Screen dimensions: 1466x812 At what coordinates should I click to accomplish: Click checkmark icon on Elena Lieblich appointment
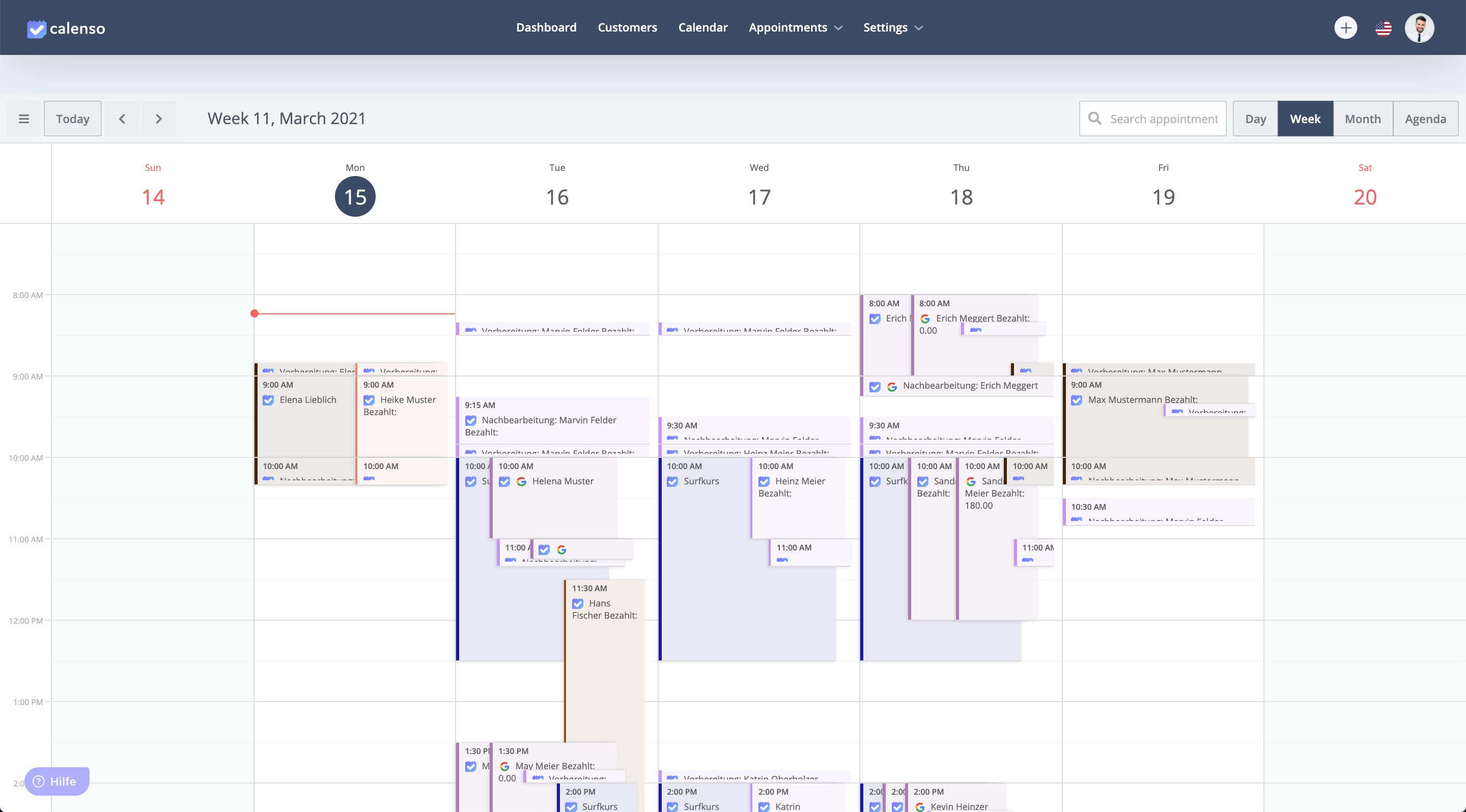click(268, 400)
